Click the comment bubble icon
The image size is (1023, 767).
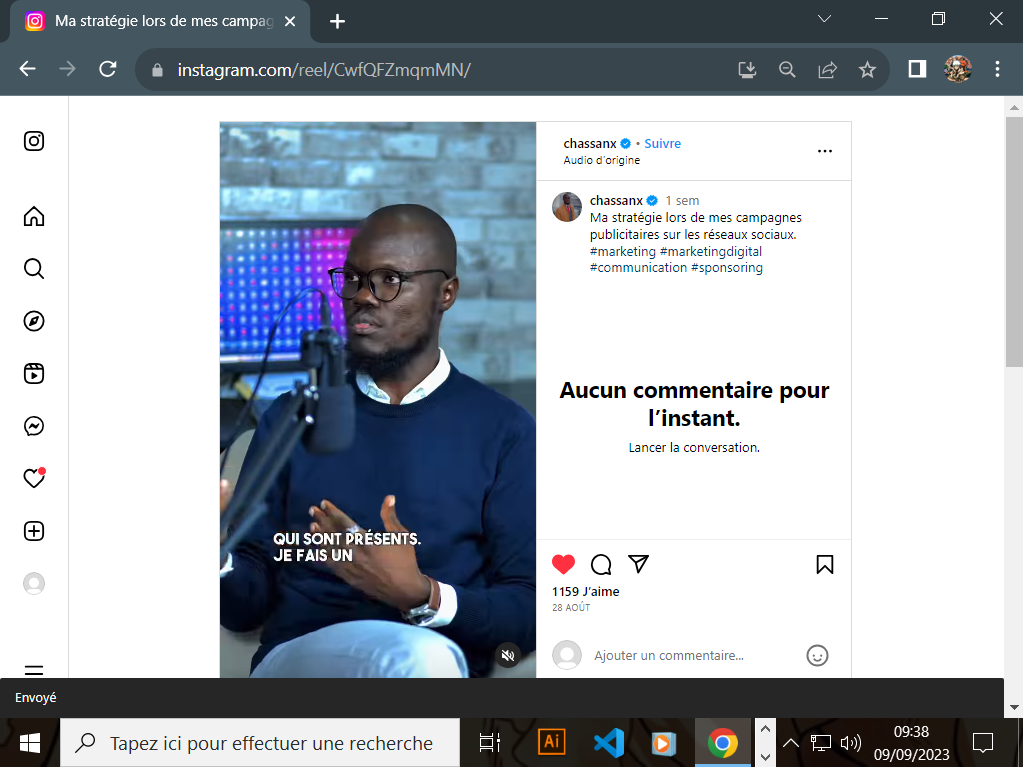[601, 564]
